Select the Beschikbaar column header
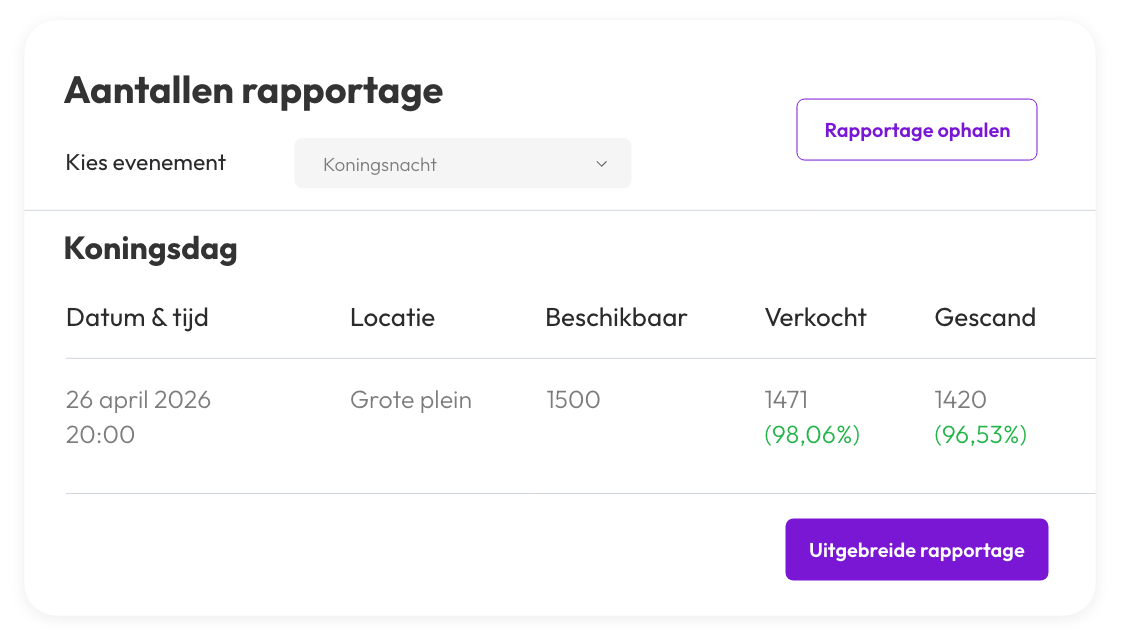The width and height of the screenshot is (1133, 639). point(616,318)
